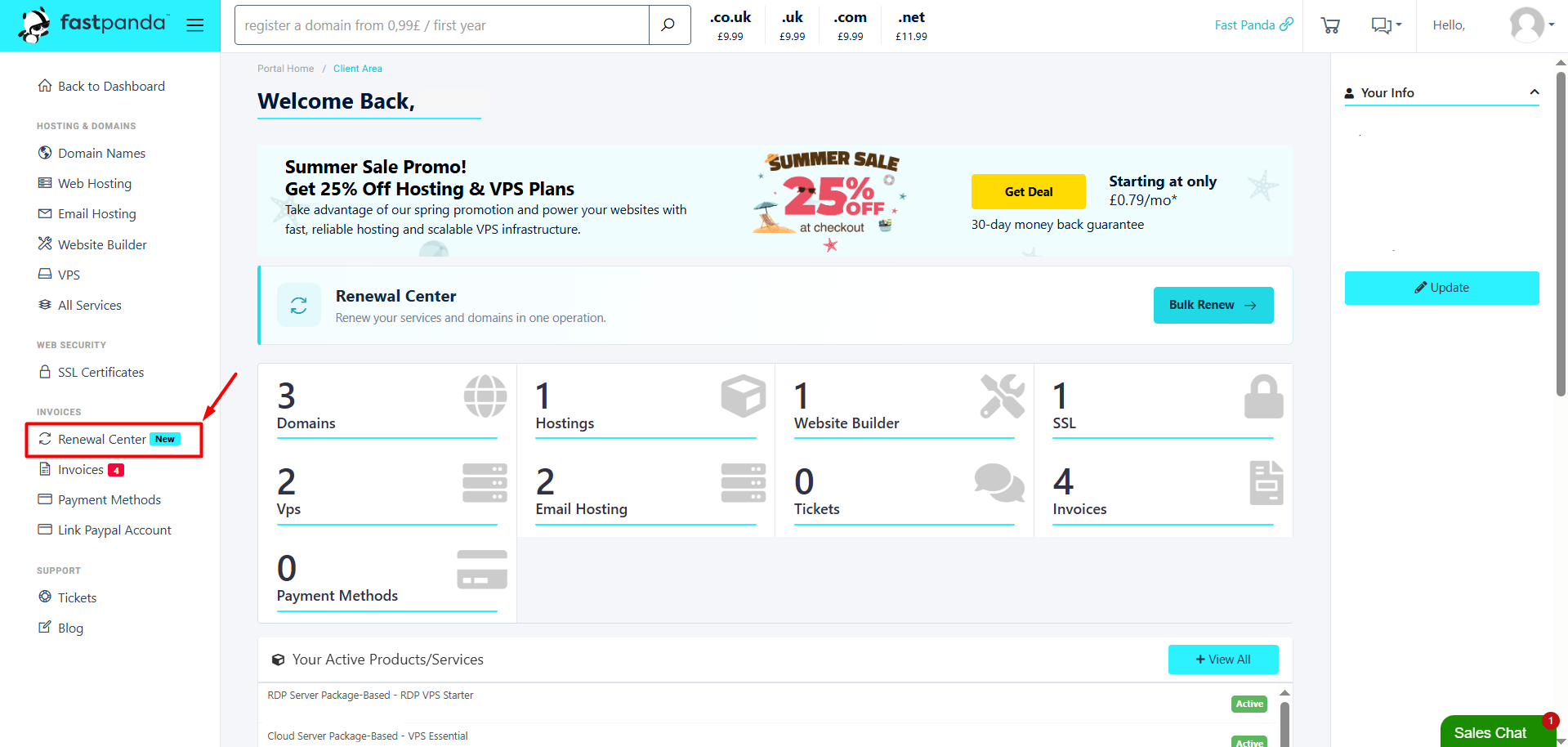Click the page vertical scrollbar

(x=1561, y=233)
